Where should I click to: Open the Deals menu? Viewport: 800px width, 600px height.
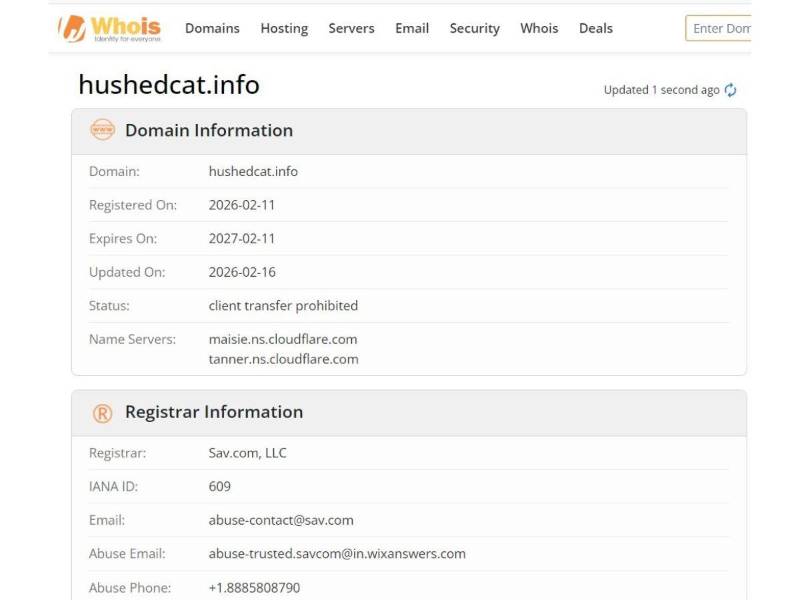595,29
